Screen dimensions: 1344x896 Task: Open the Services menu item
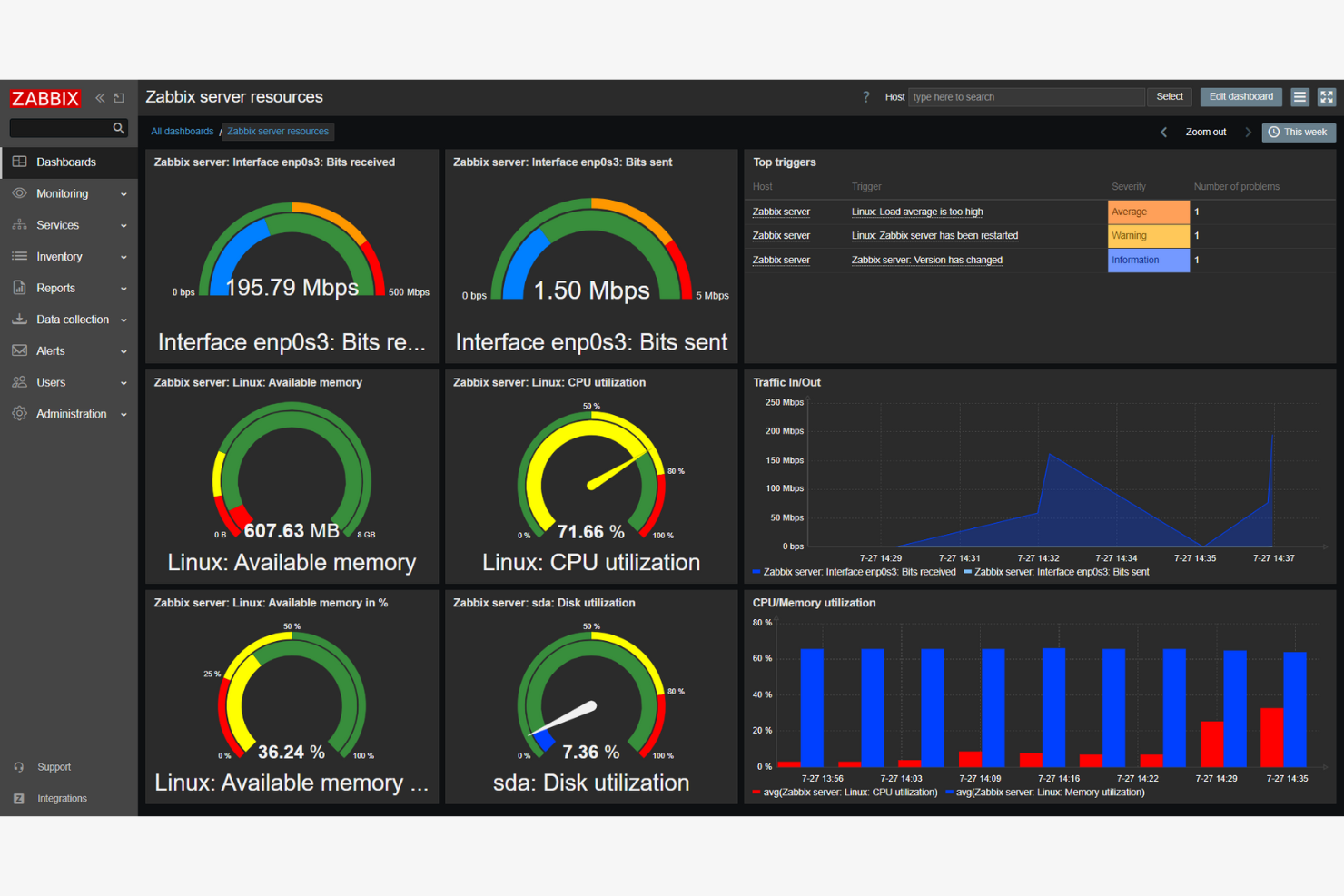point(69,225)
